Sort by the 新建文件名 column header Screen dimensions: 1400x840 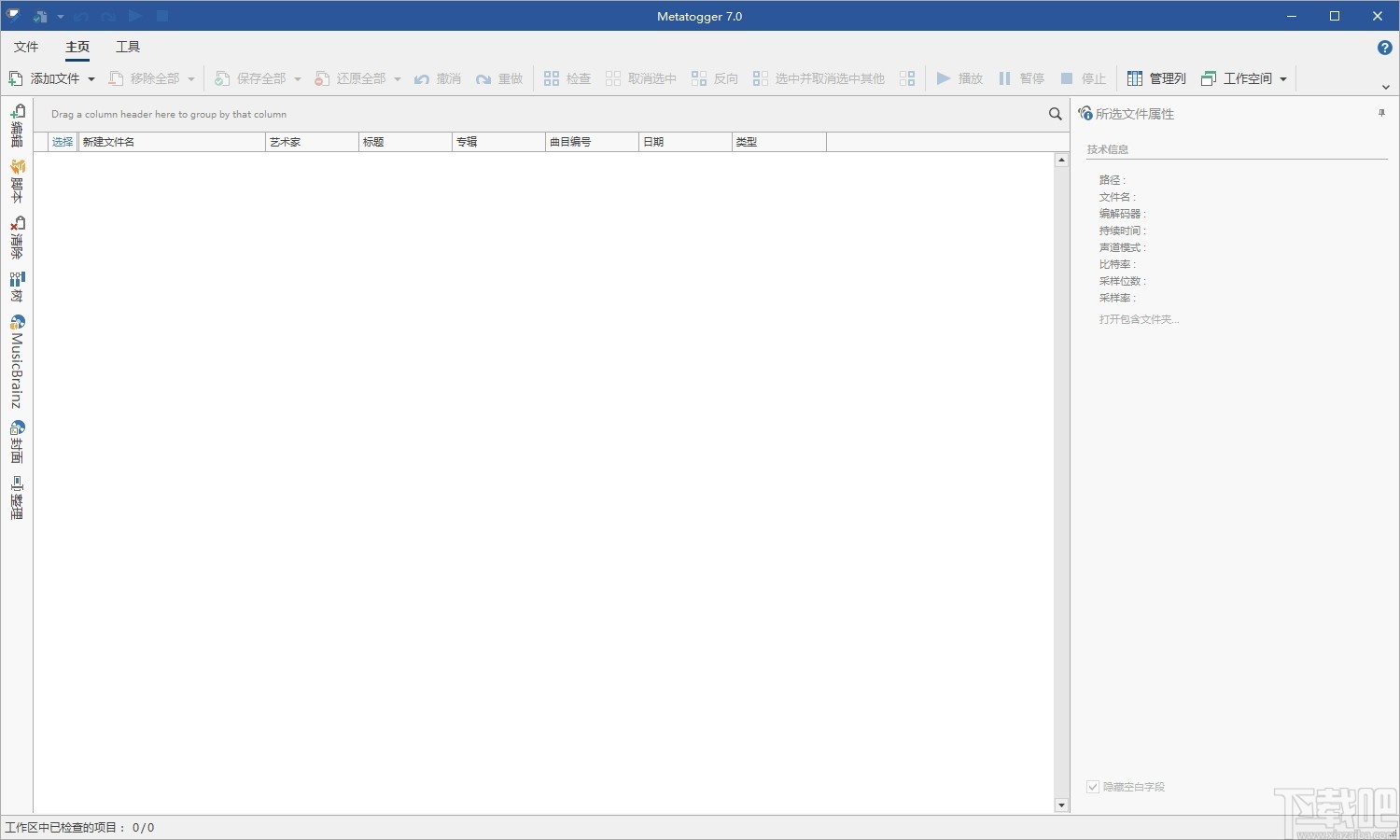(172, 142)
